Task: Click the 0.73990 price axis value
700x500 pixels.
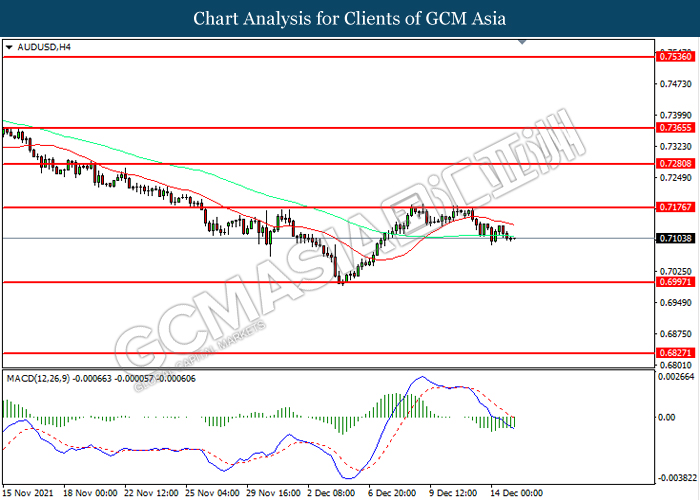Action: point(675,115)
